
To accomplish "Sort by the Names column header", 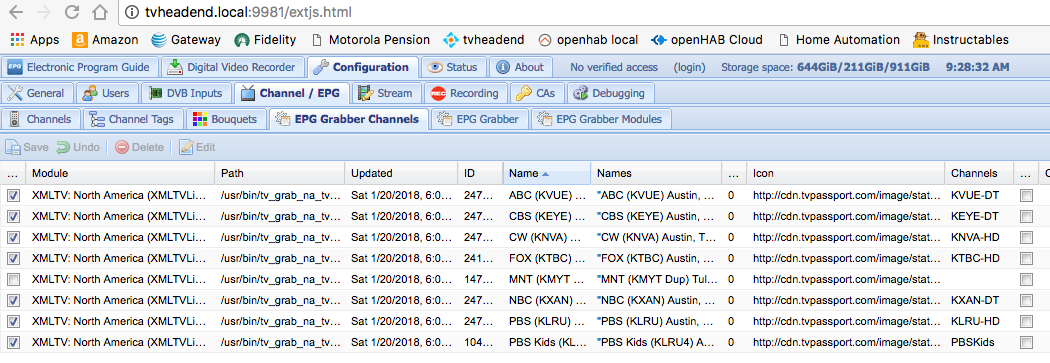I will (656, 173).
